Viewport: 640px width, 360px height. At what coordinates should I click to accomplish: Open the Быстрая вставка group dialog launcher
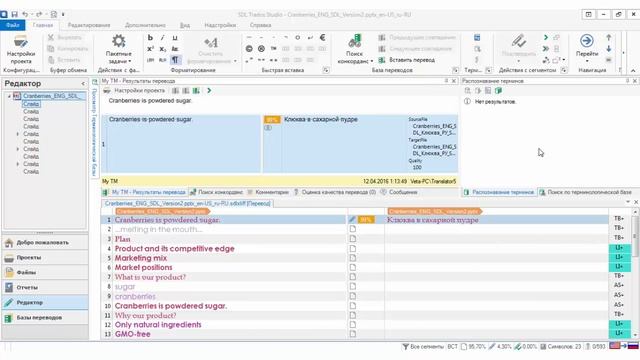[x=326, y=70]
